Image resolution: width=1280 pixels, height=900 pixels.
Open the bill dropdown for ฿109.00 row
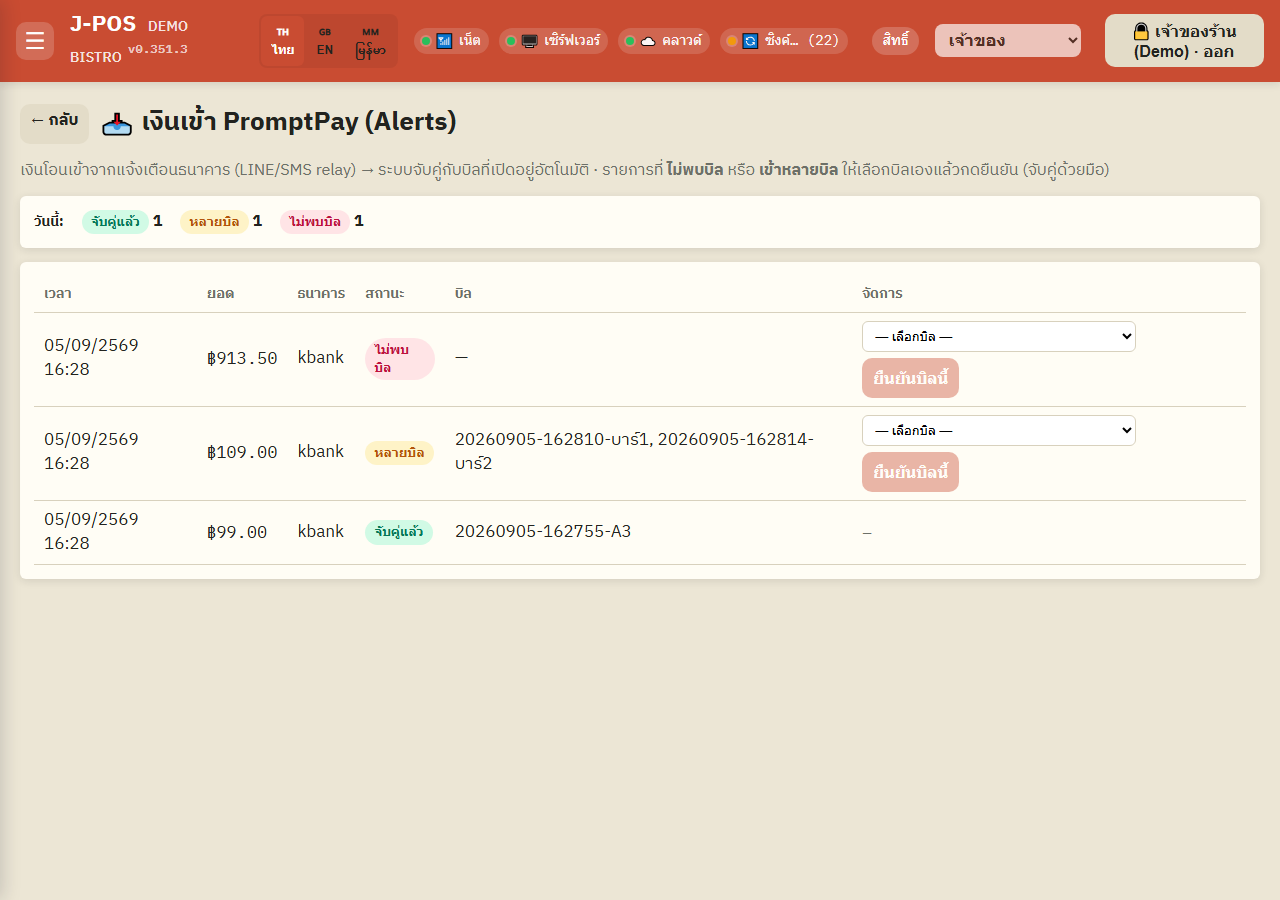(999, 430)
